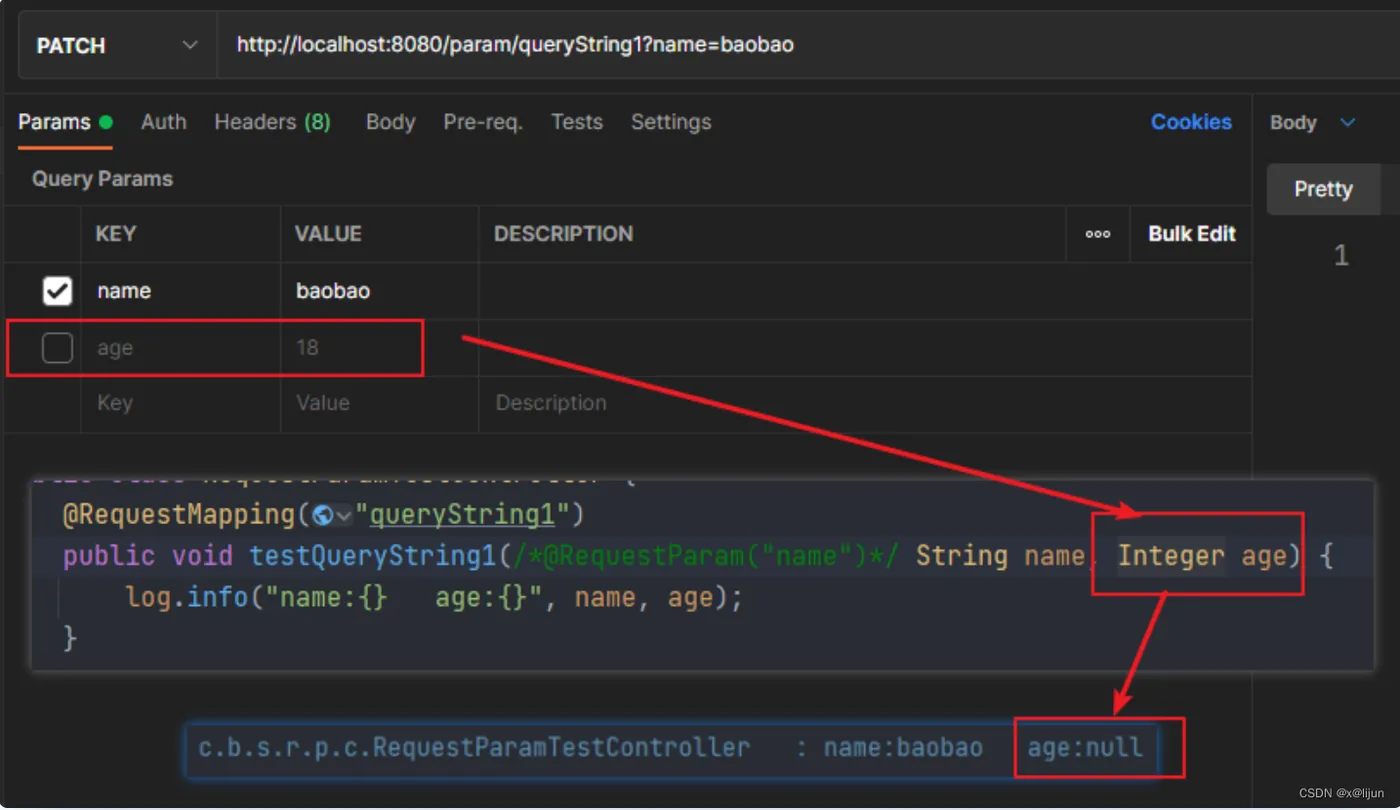The image size is (1400, 810).
Task: Click the name key cell
Action: click(180, 291)
